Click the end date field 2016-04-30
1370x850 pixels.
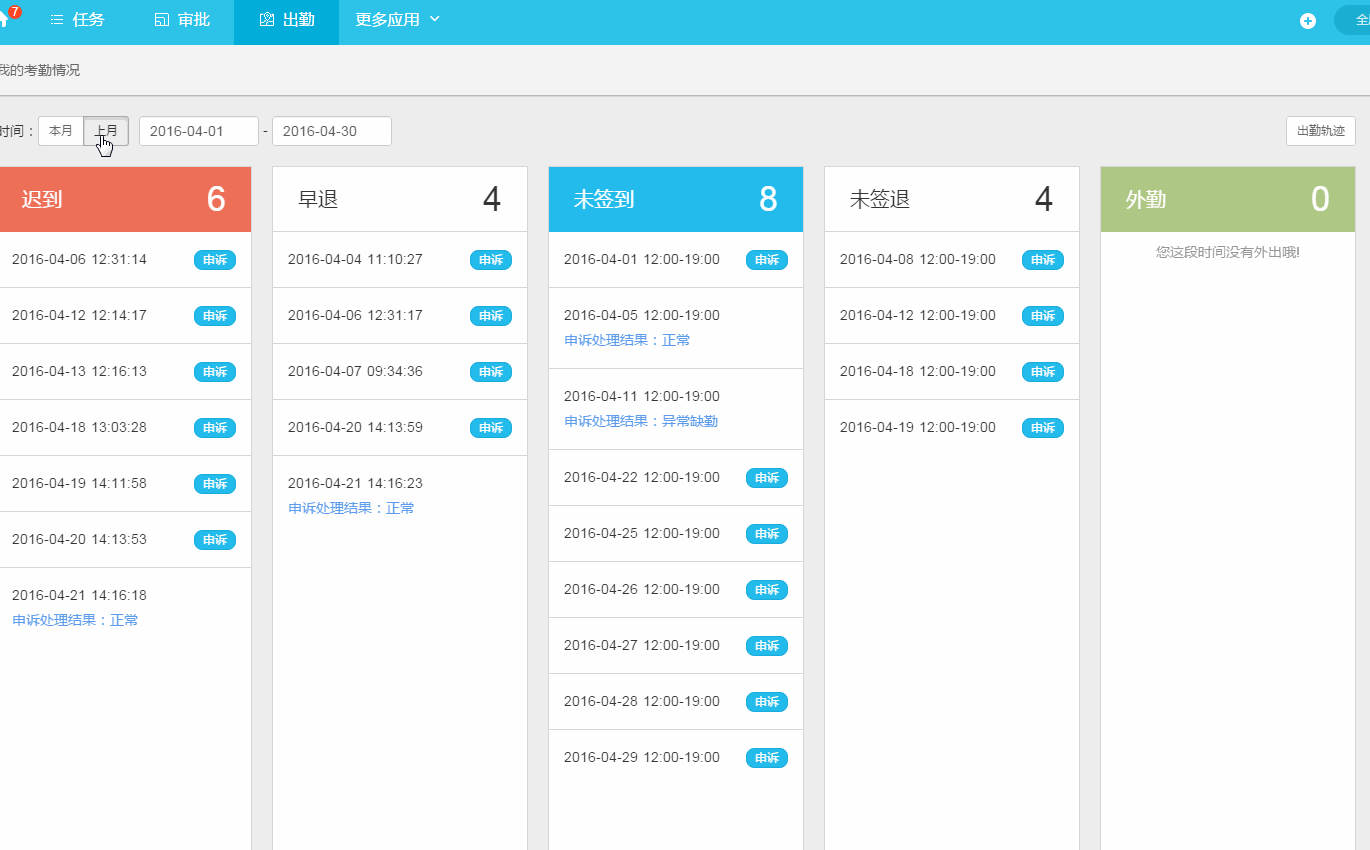(331, 131)
